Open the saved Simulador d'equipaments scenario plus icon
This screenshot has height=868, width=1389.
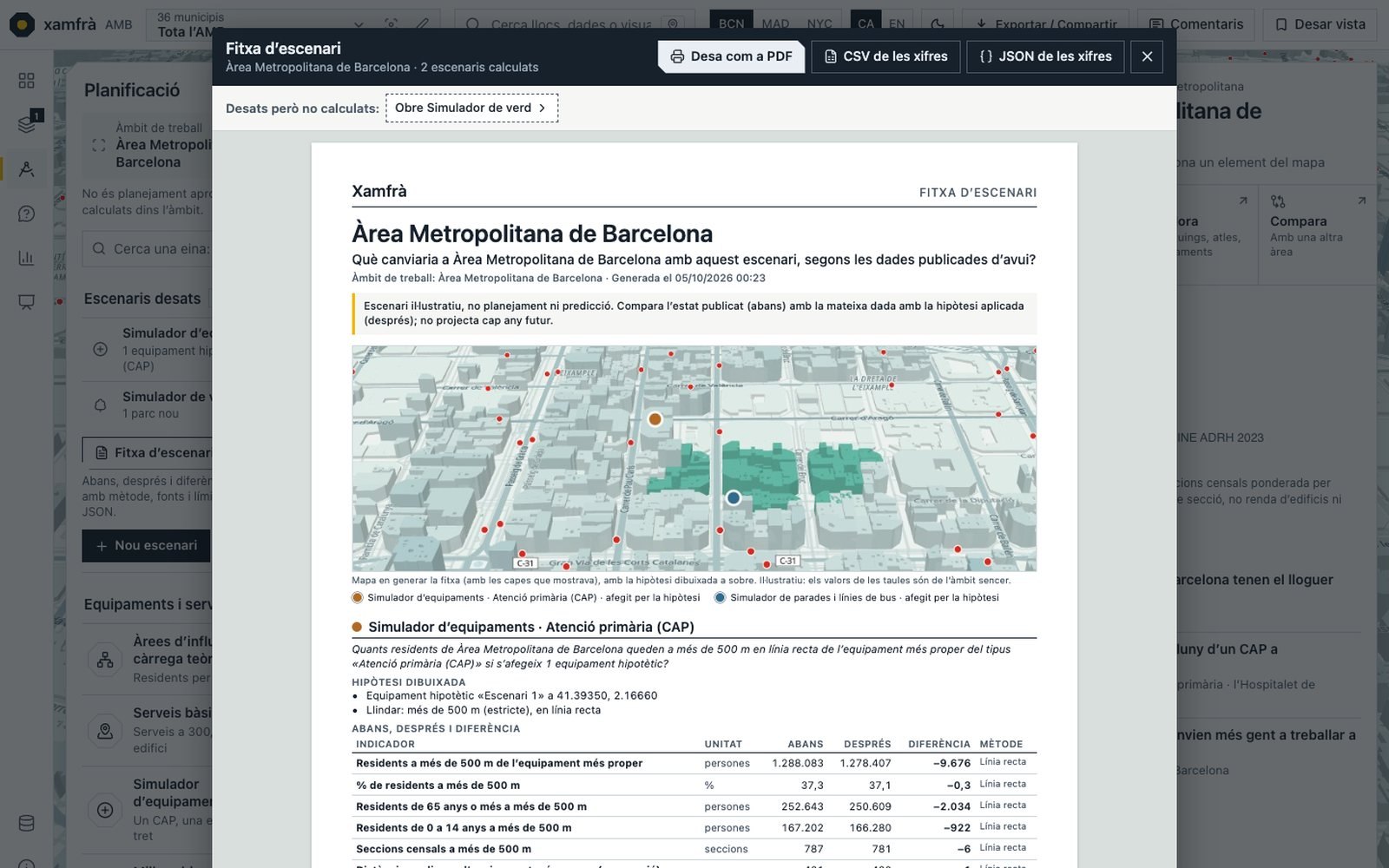(101, 349)
